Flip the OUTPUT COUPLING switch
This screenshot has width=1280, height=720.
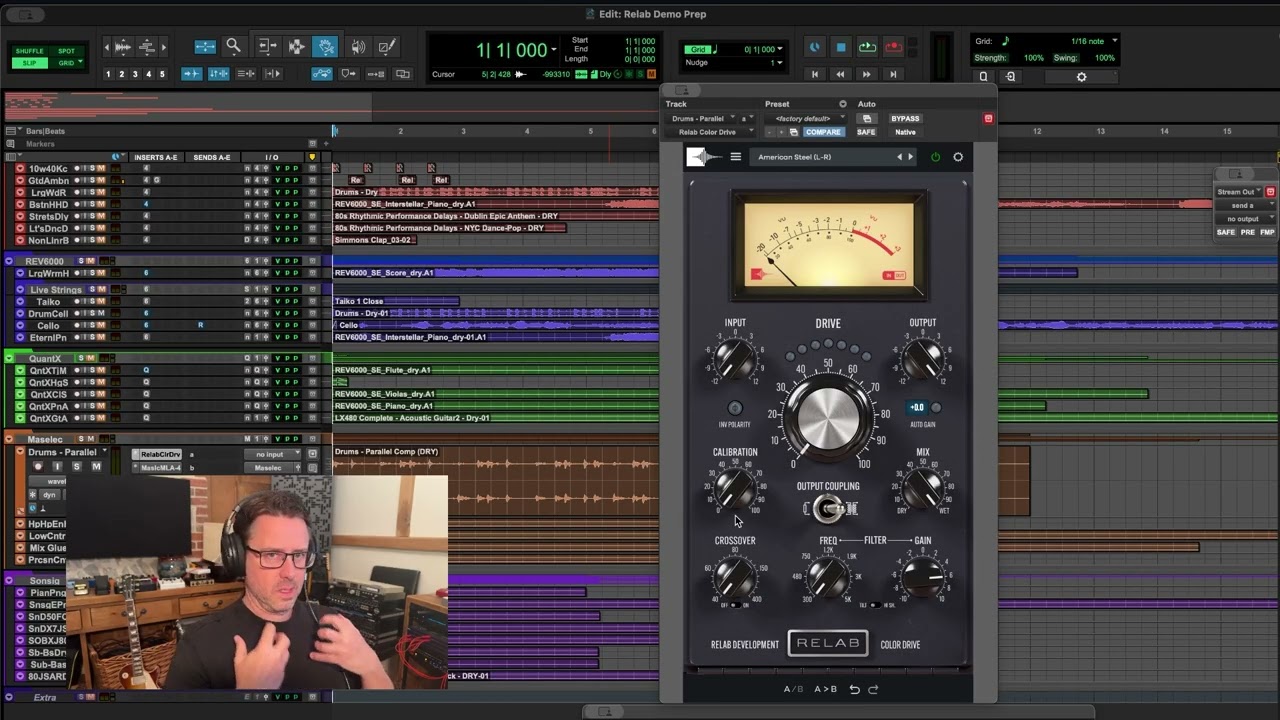828,509
